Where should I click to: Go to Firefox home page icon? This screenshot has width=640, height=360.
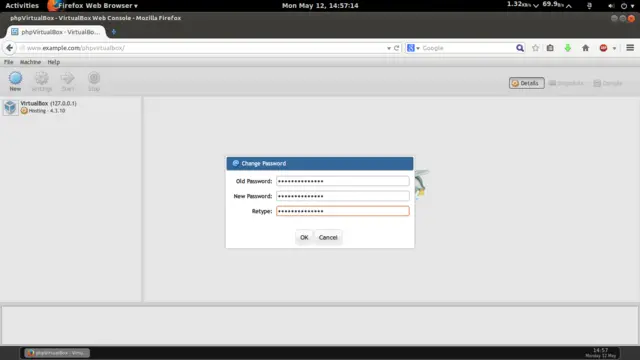point(585,48)
